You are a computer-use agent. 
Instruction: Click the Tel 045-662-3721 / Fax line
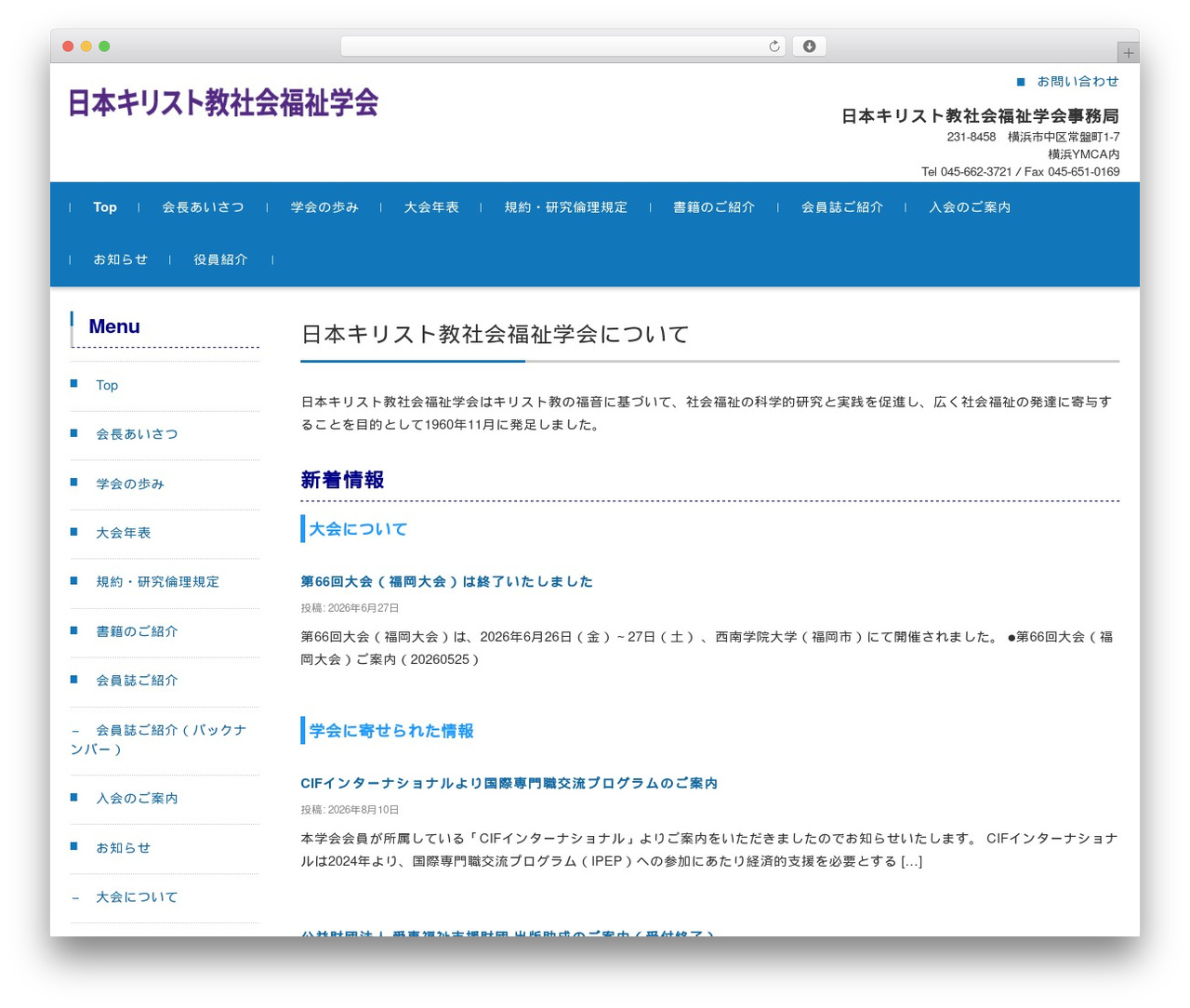pyautogui.click(x=1020, y=172)
